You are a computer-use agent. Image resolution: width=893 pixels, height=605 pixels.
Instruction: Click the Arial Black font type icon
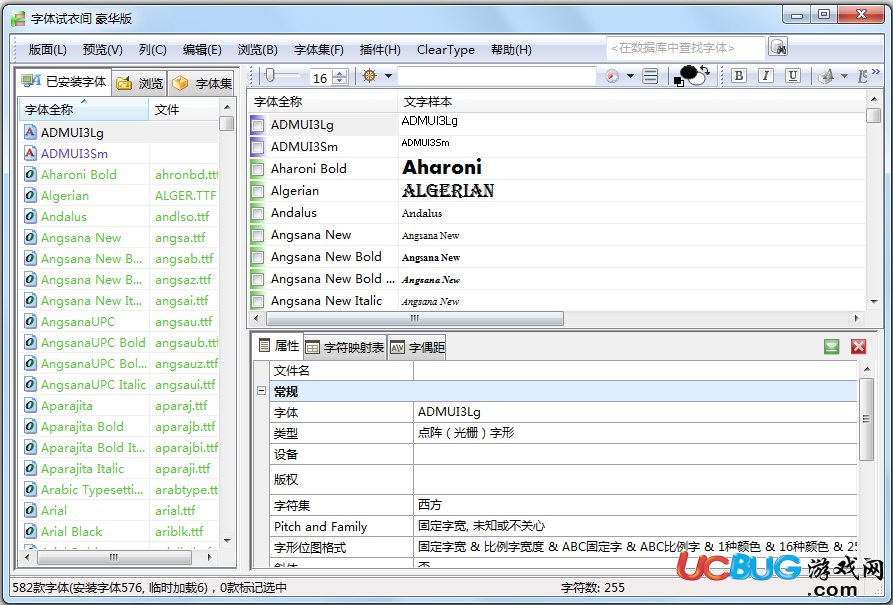click(30, 532)
